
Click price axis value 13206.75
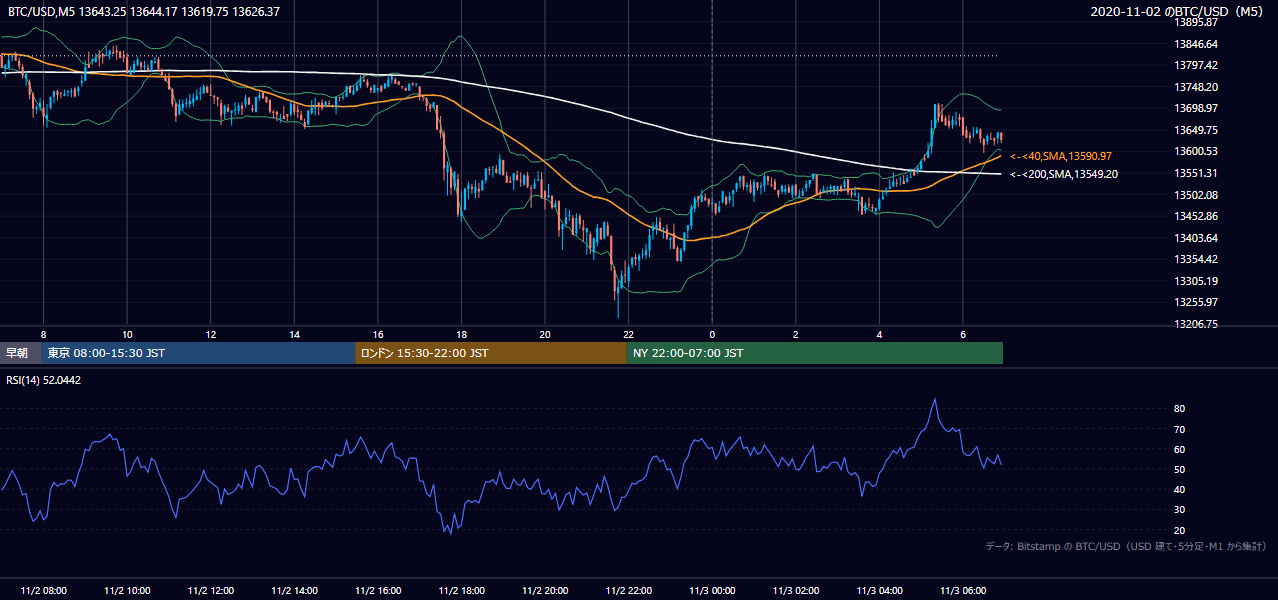[x=1196, y=324]
